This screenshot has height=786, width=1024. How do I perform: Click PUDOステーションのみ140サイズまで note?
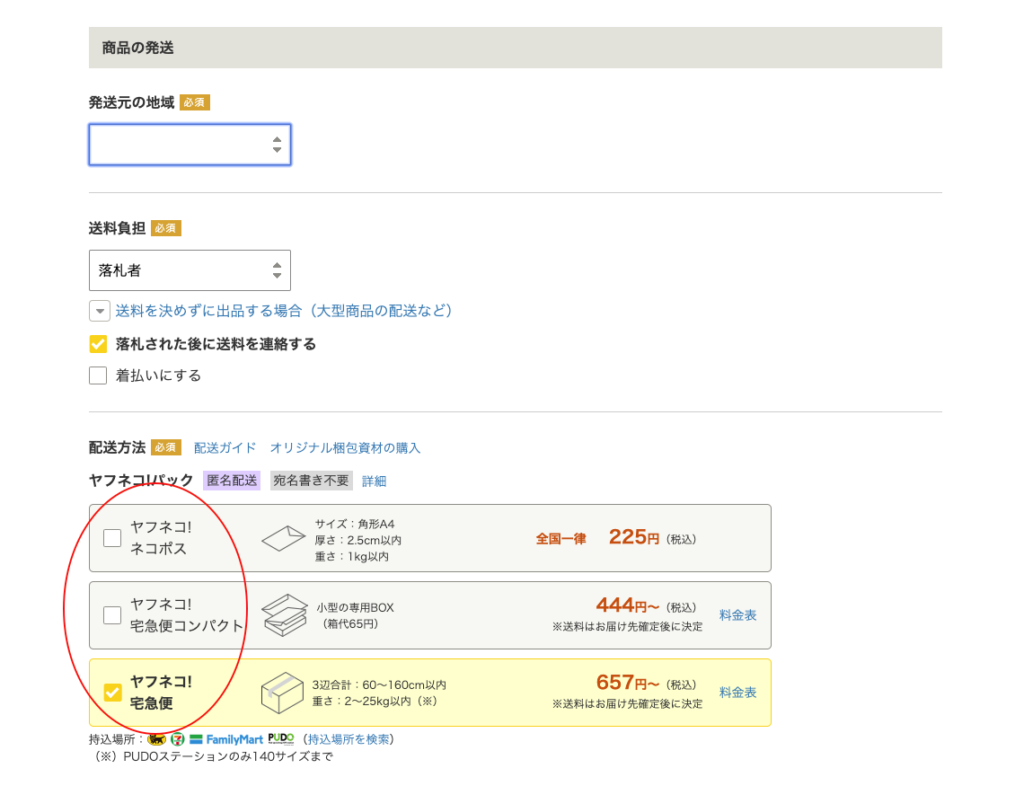tap(214, 756)
